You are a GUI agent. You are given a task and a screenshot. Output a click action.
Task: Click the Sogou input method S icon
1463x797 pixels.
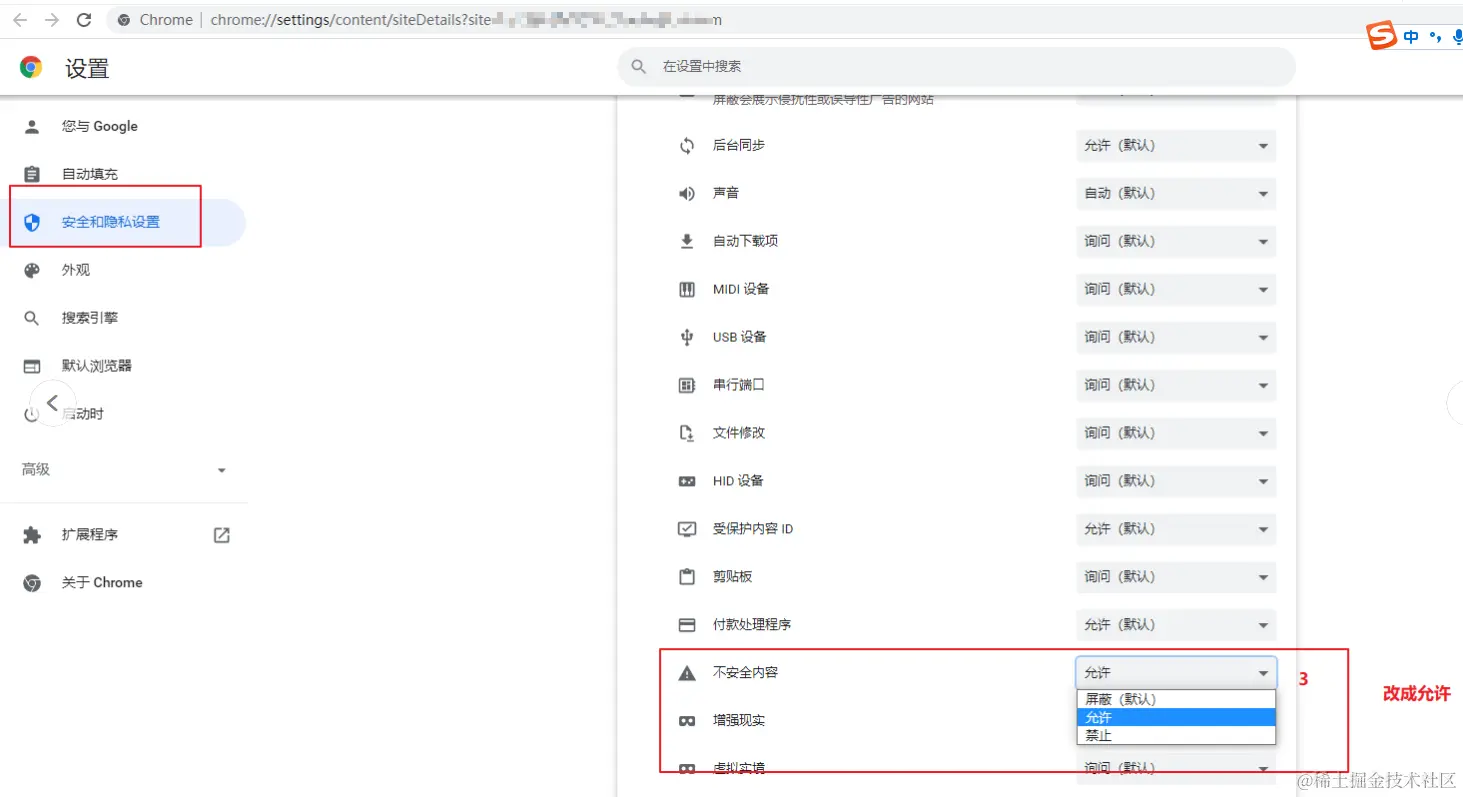tap(1382, 36)
